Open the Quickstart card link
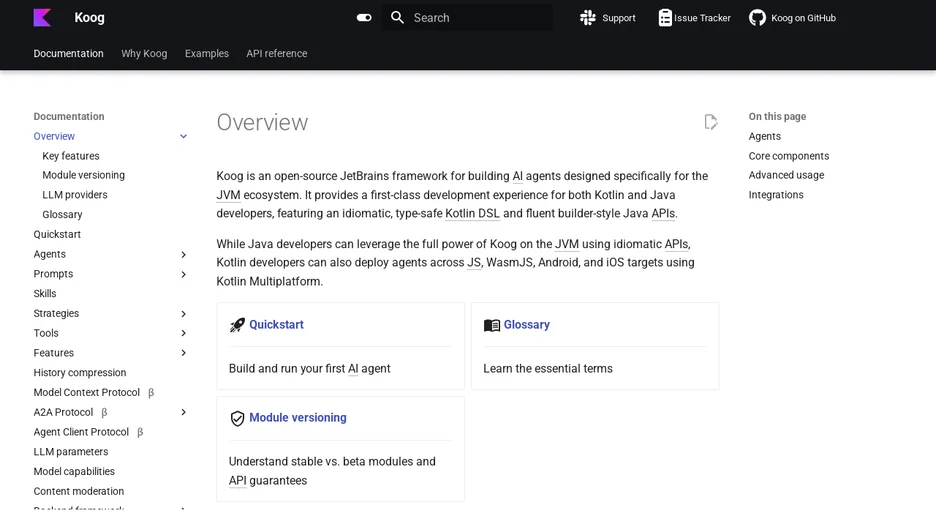This screenshot has width=936, height=527. click(x=276, y=324)
